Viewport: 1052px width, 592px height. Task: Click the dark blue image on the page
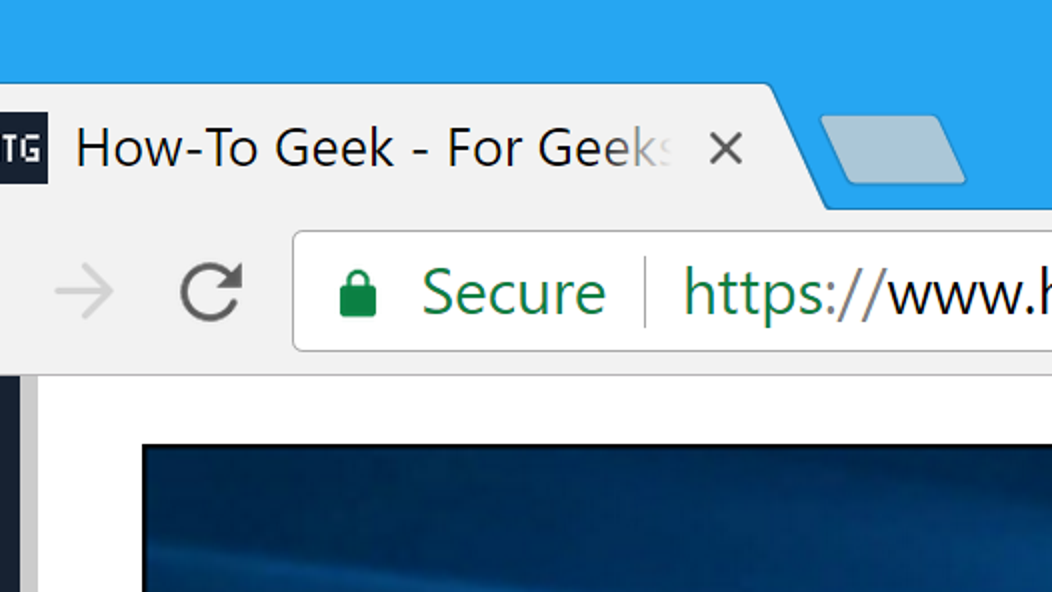pos(600,520)
